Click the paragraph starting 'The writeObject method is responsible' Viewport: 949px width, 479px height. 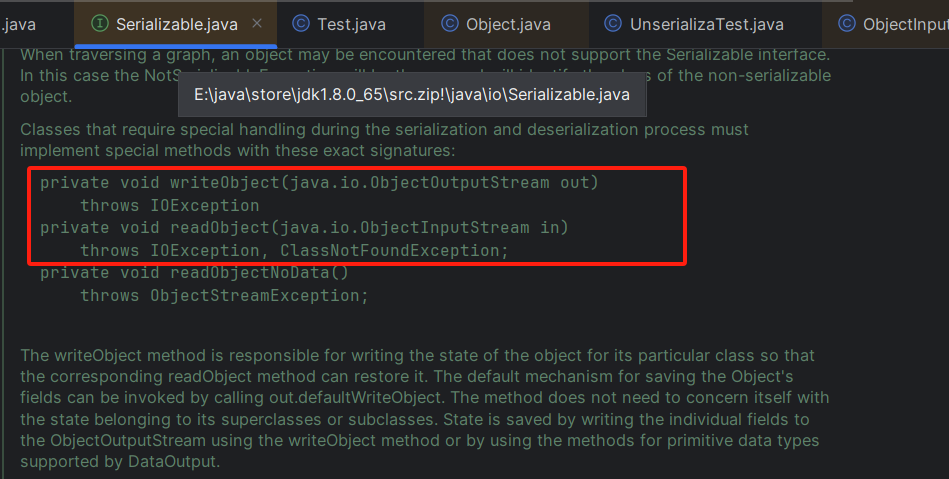point(424,408)
